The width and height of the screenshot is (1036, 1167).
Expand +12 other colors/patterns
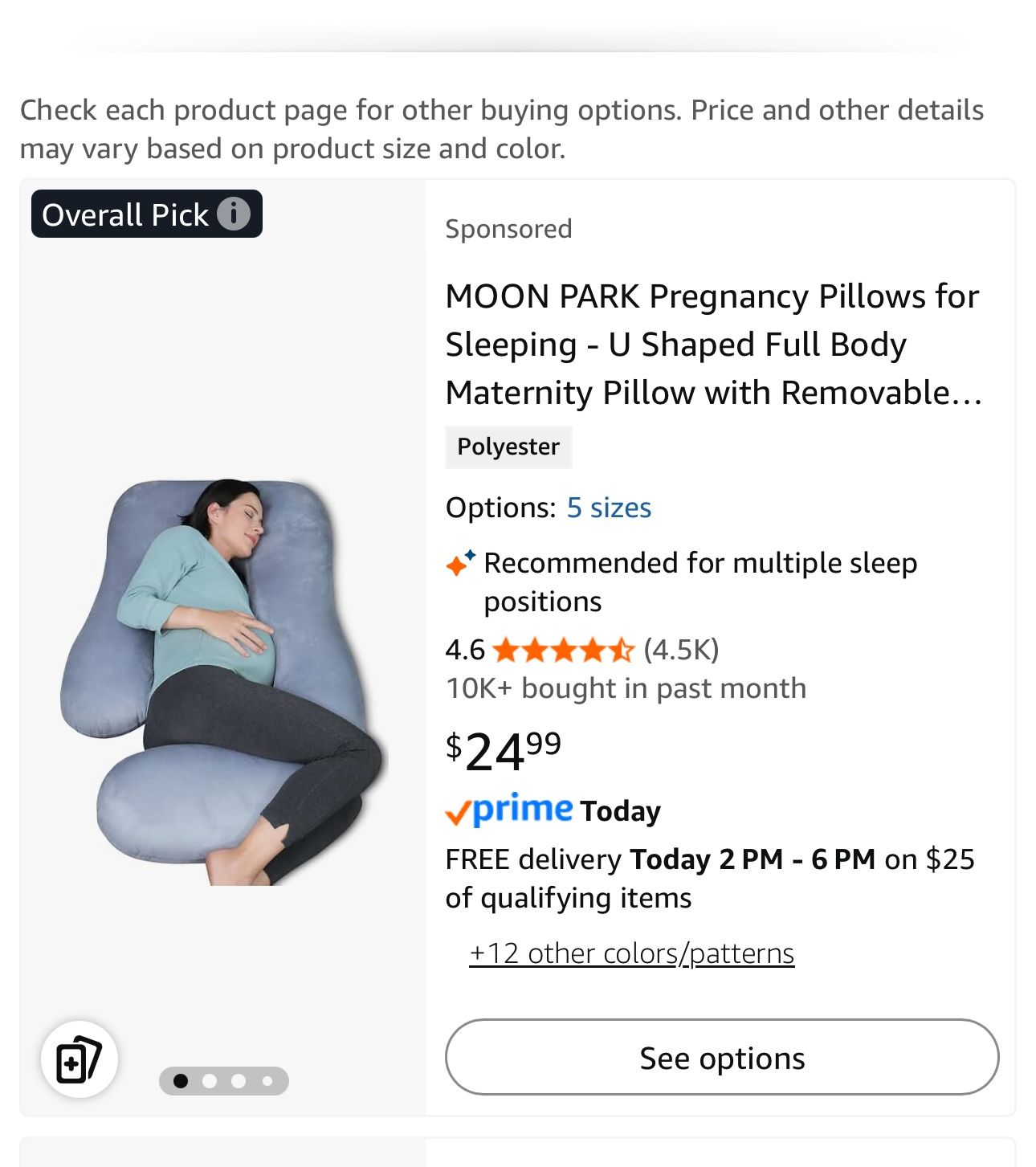coord(633,953)
